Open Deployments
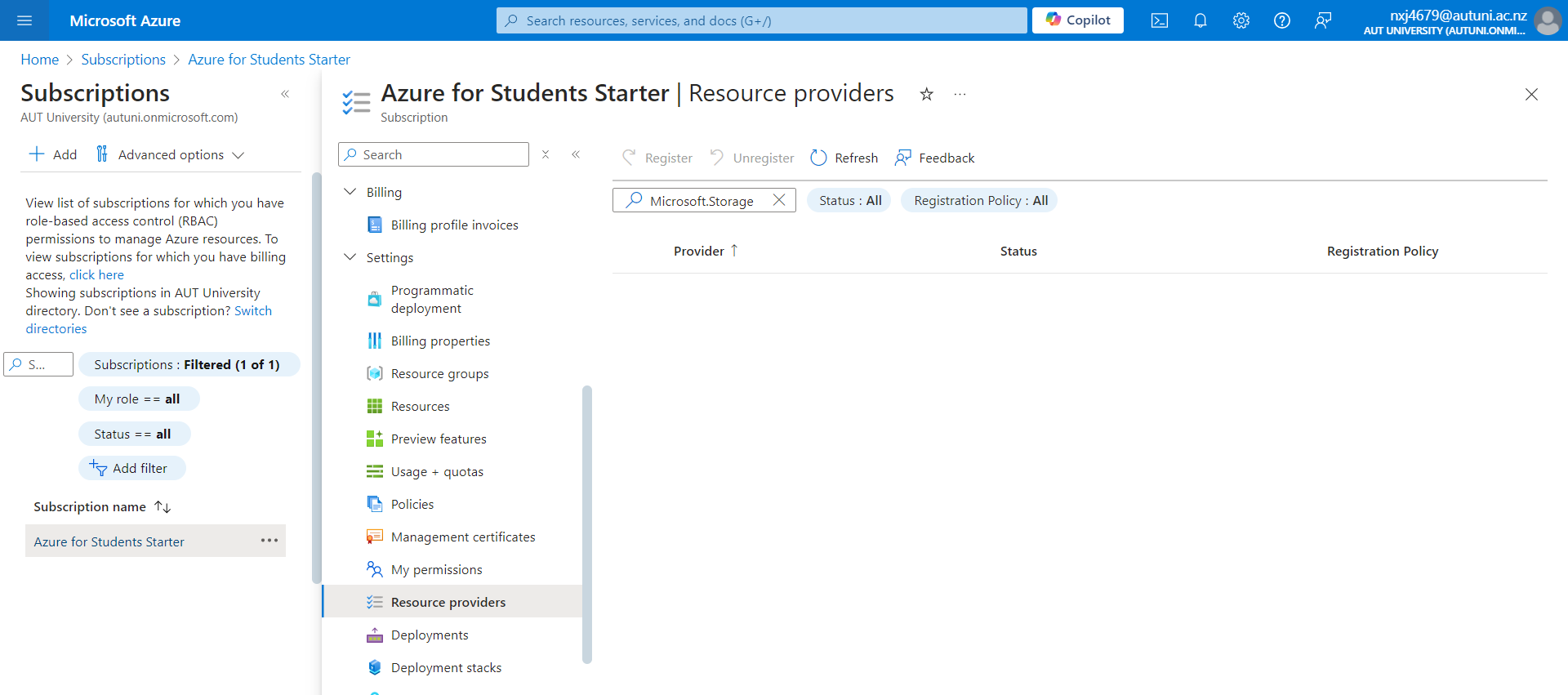Screen dimensions: 1568x695 [x=430, y=635]
